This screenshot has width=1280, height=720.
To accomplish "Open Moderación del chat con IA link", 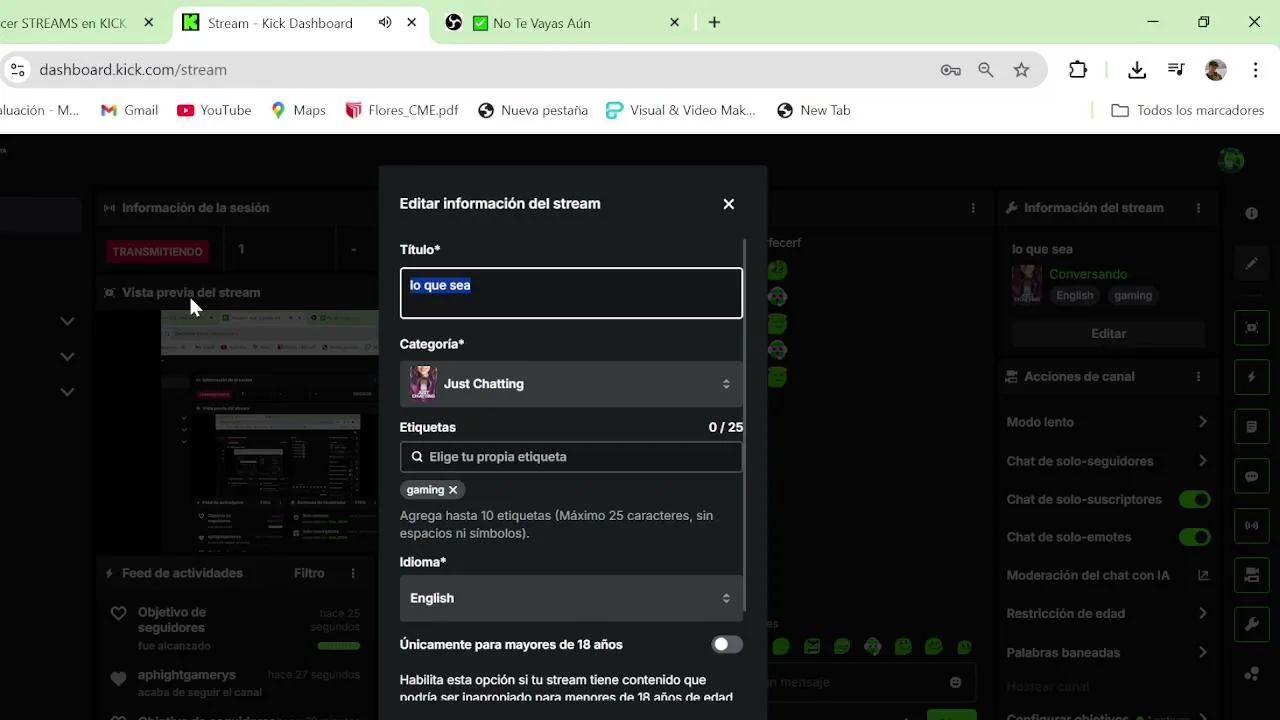I will tap(1203, 575).
